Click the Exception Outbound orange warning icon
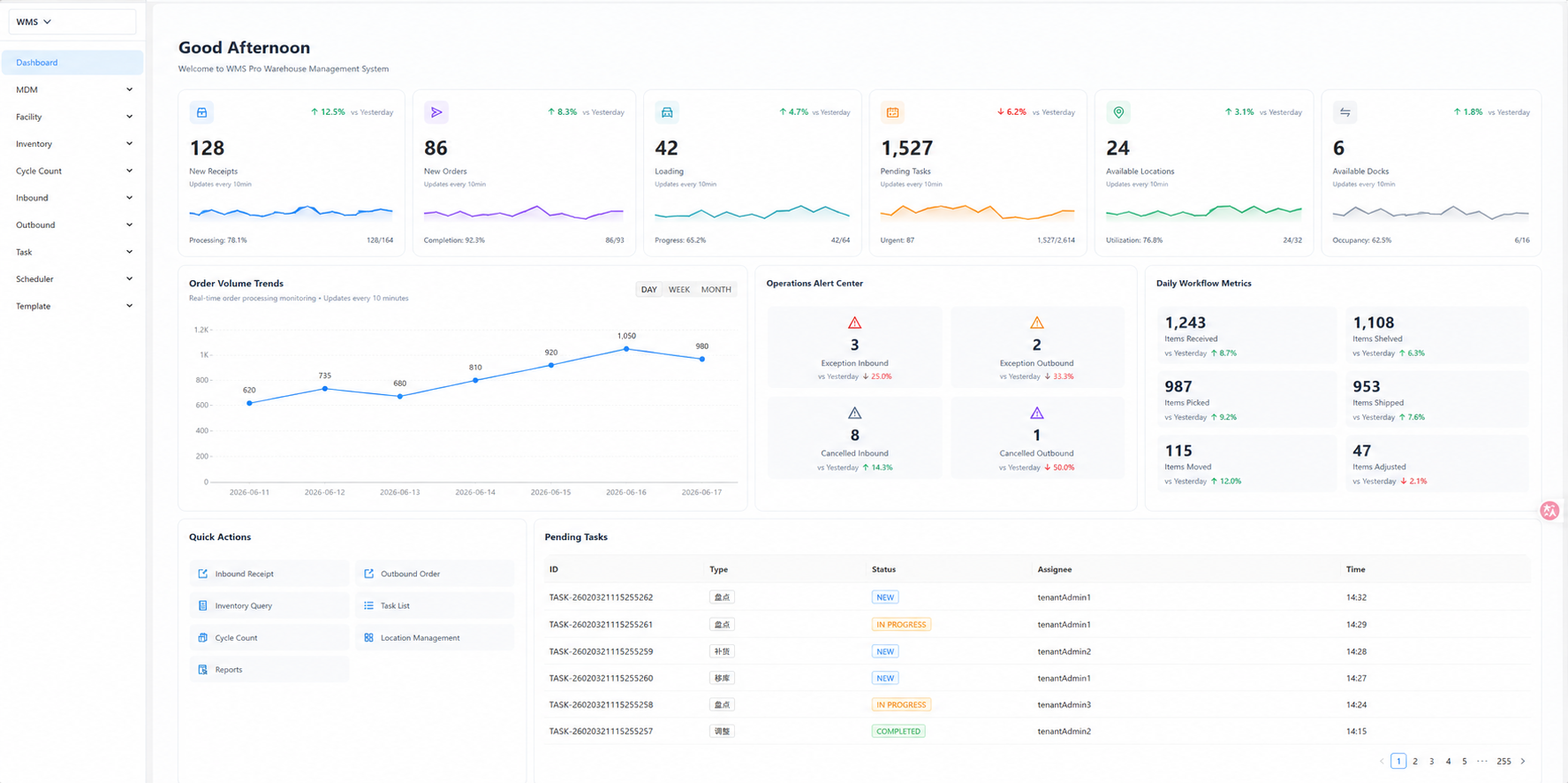The height and width of the screenshot is (783, 1568). pyautogui.click(x=1036, y=323)
